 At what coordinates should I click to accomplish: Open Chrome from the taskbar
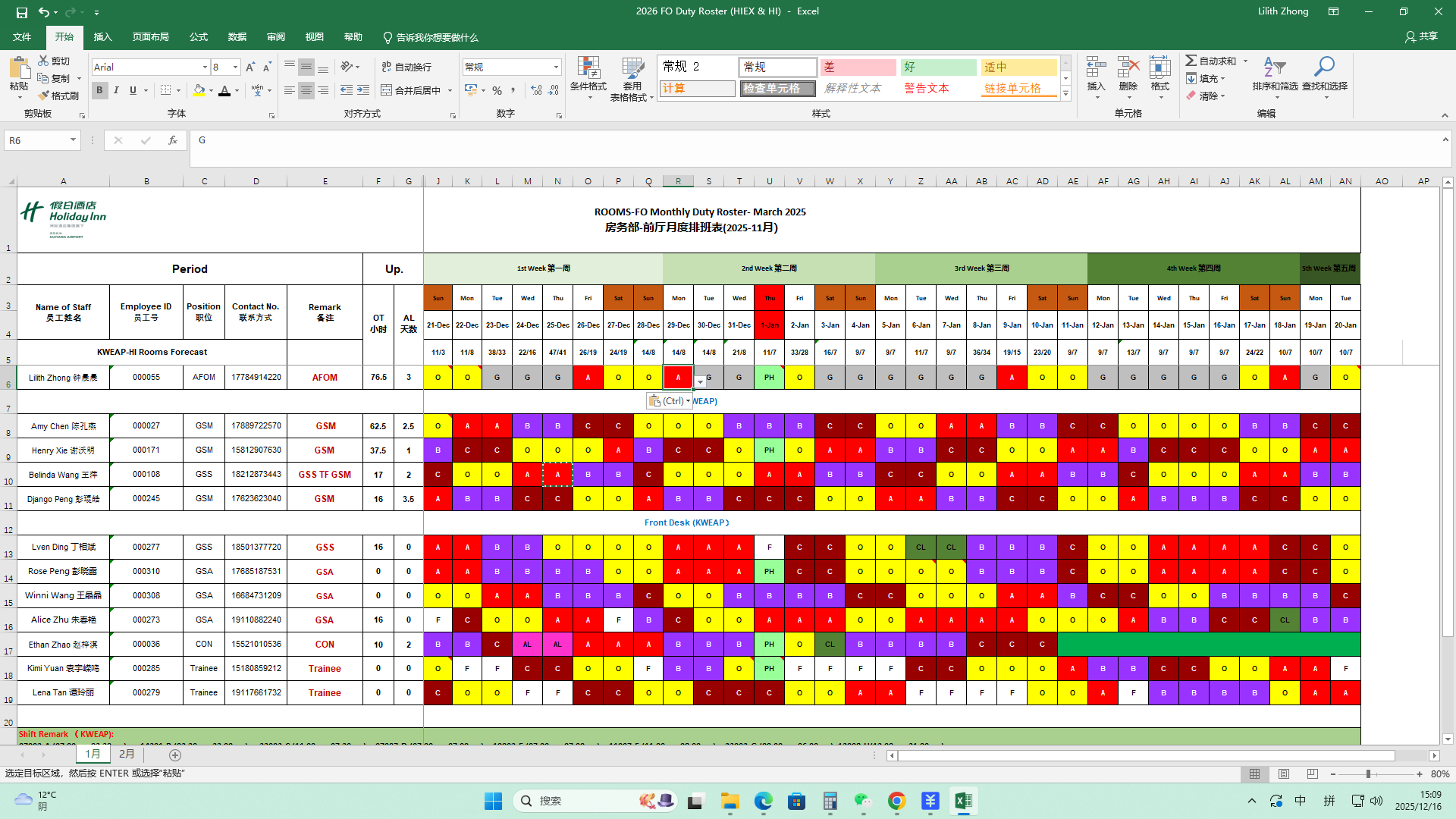(x=897, y=801)
